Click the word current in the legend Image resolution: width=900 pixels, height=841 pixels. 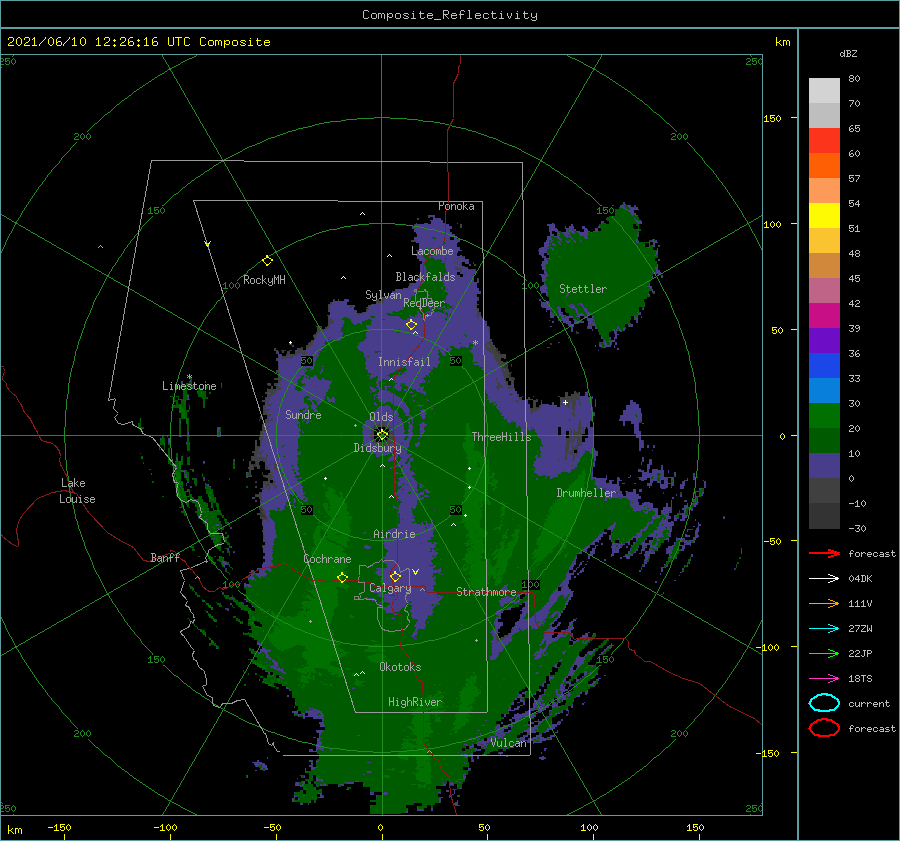click(x=869, y=703)
